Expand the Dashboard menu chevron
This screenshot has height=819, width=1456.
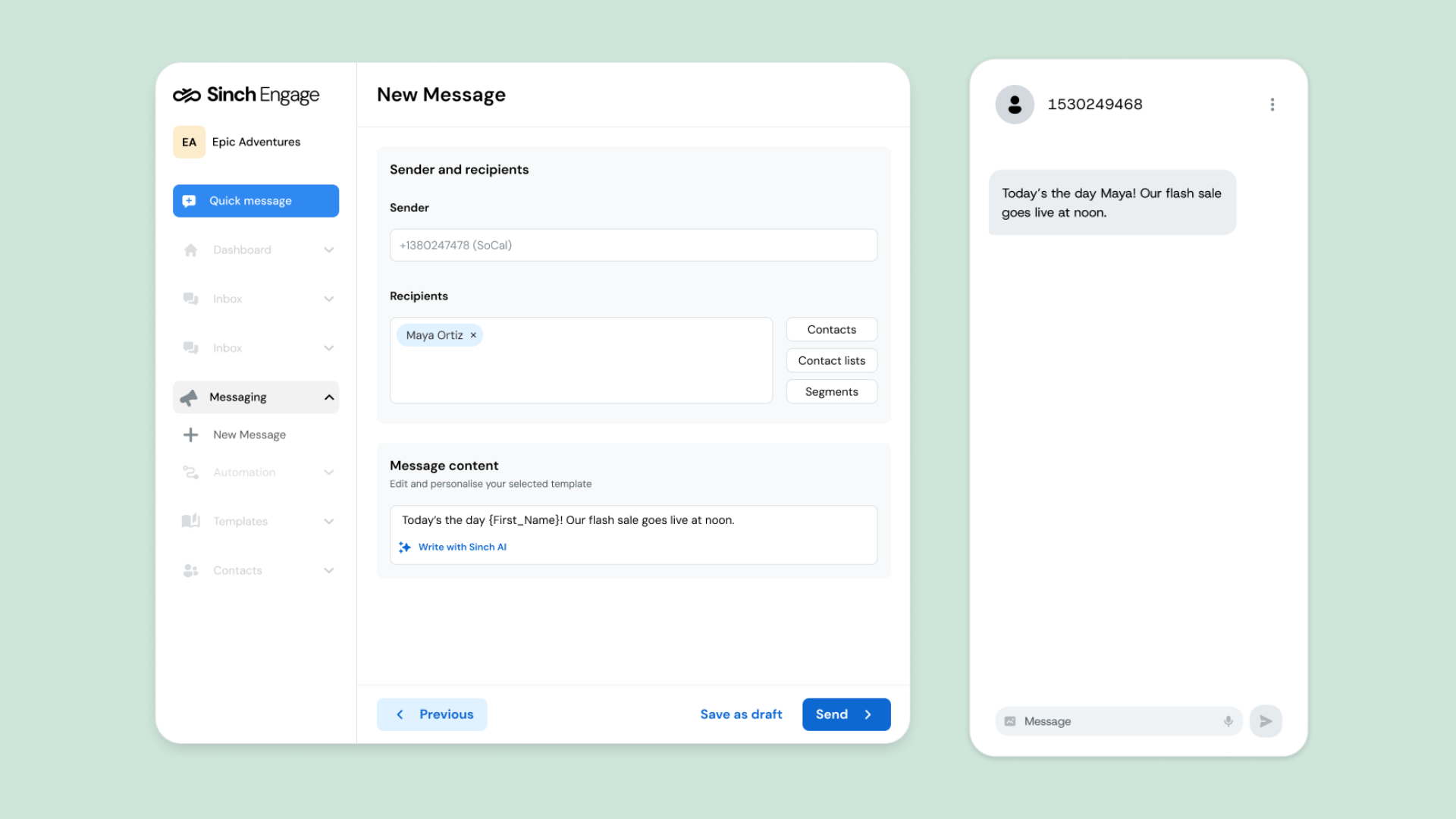[329, 250]
